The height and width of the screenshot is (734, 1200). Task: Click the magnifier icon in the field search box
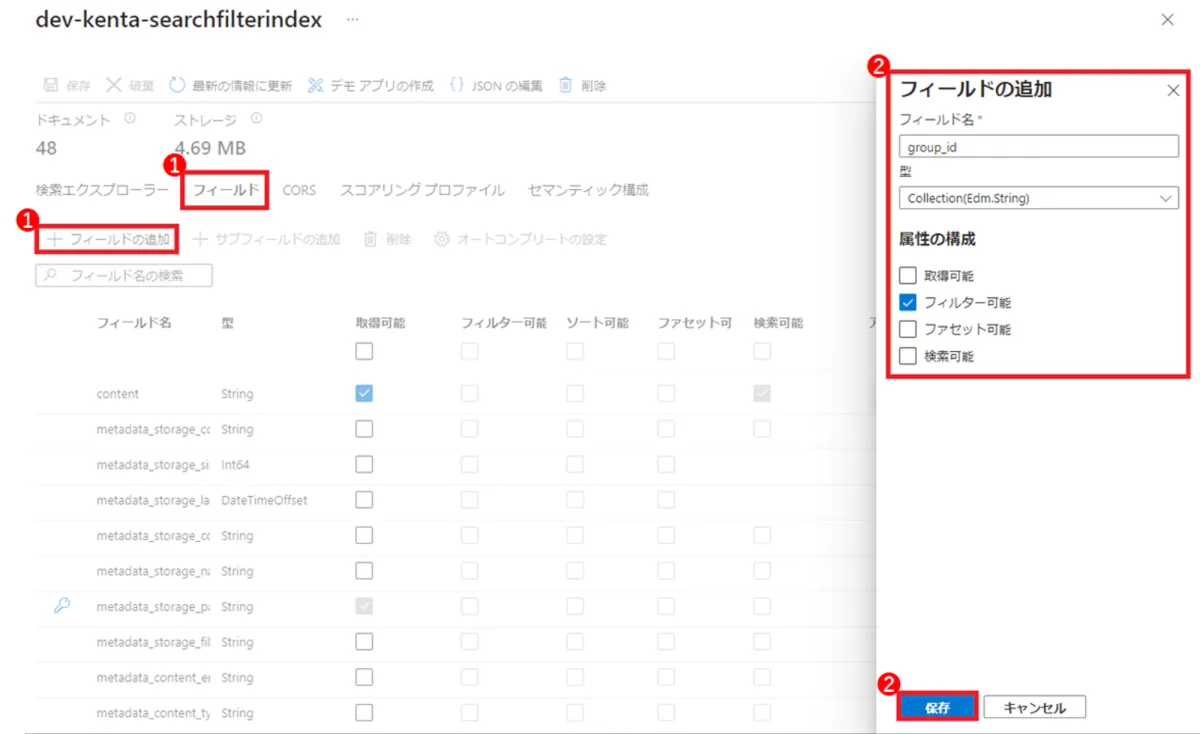pyautogui.click(x=52, y=276)
